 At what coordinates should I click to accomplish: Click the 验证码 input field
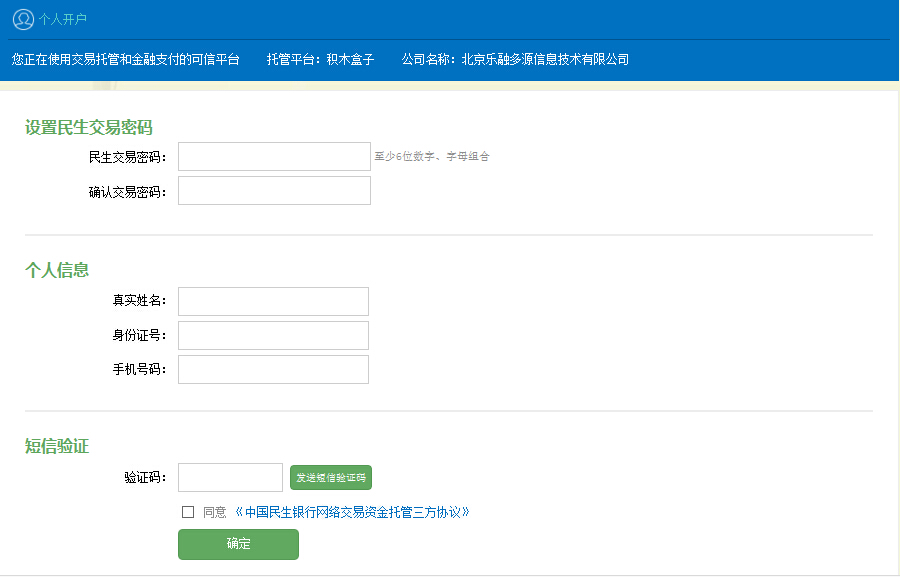point(230,478)
